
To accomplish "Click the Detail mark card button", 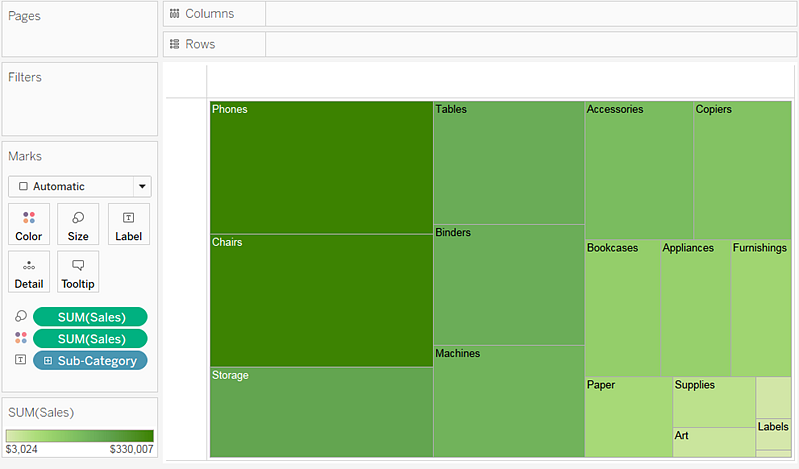I will tap(29, 272).
